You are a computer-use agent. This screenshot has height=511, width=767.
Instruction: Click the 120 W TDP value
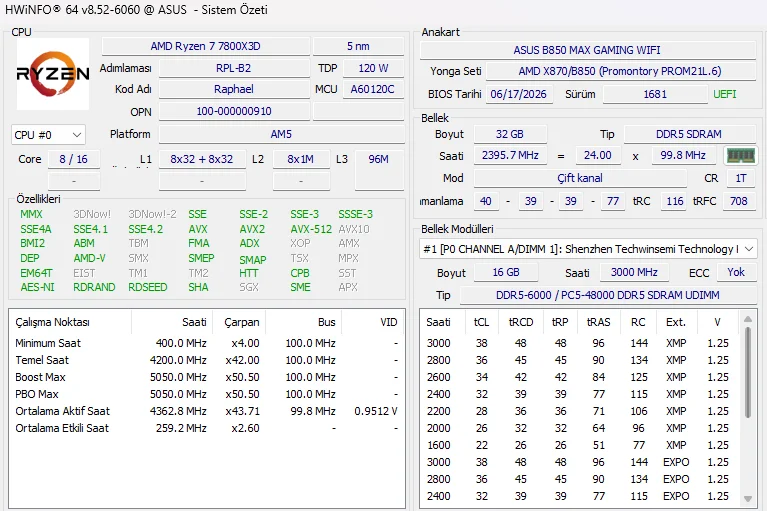373,68
